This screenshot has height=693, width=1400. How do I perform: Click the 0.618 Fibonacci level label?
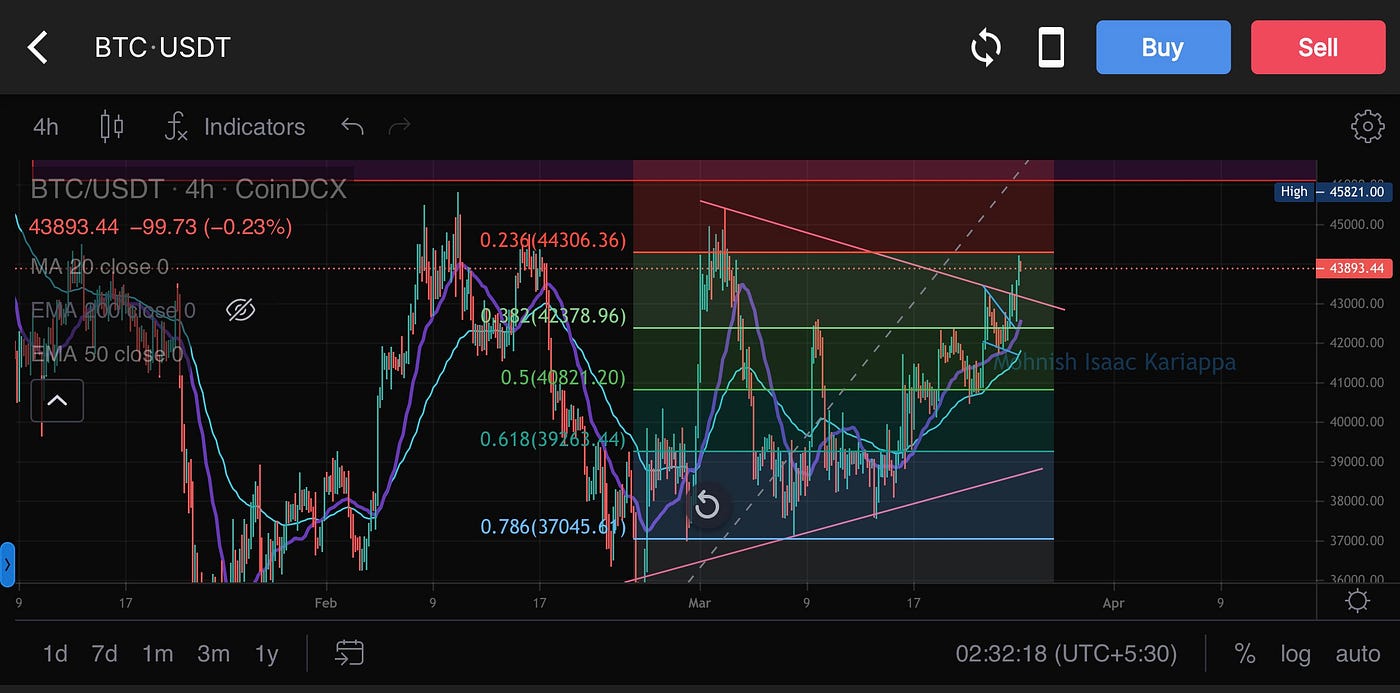553,439
